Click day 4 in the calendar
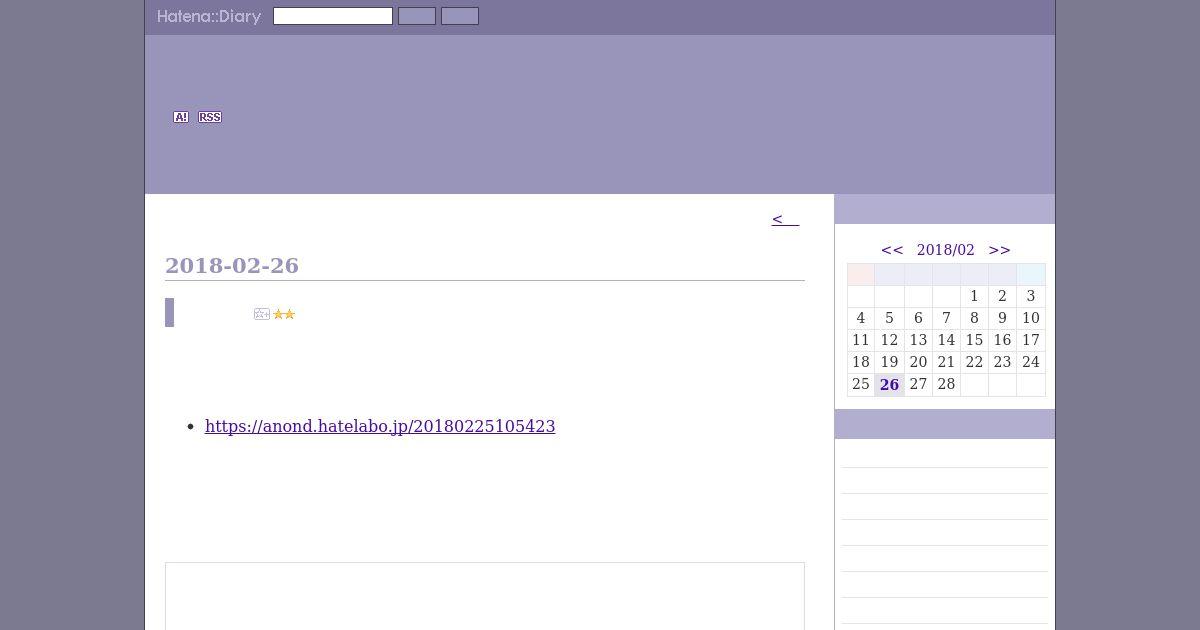 coord(860,318)
